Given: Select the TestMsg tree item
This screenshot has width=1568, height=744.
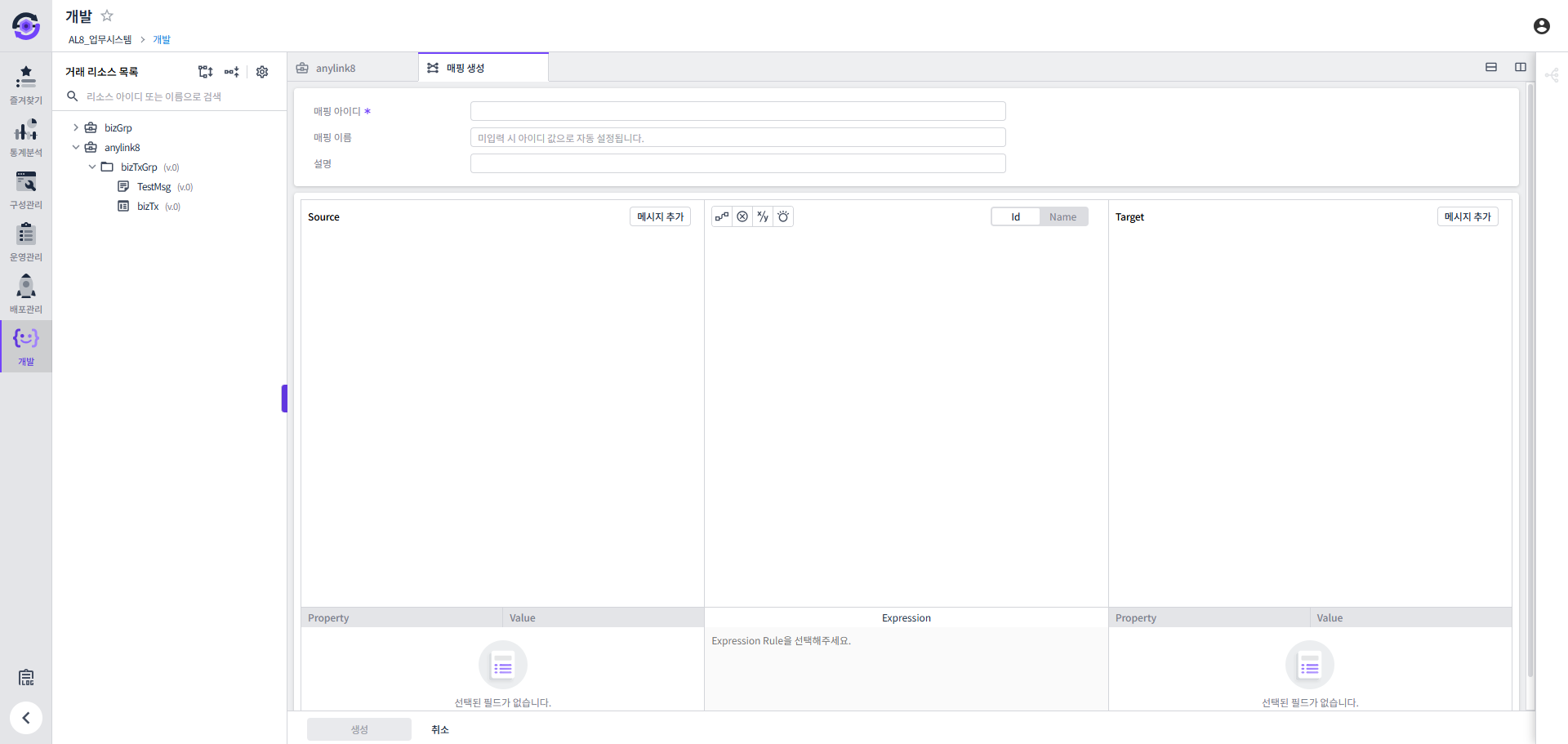Looking at the screenshot, I should click(154, 187).
